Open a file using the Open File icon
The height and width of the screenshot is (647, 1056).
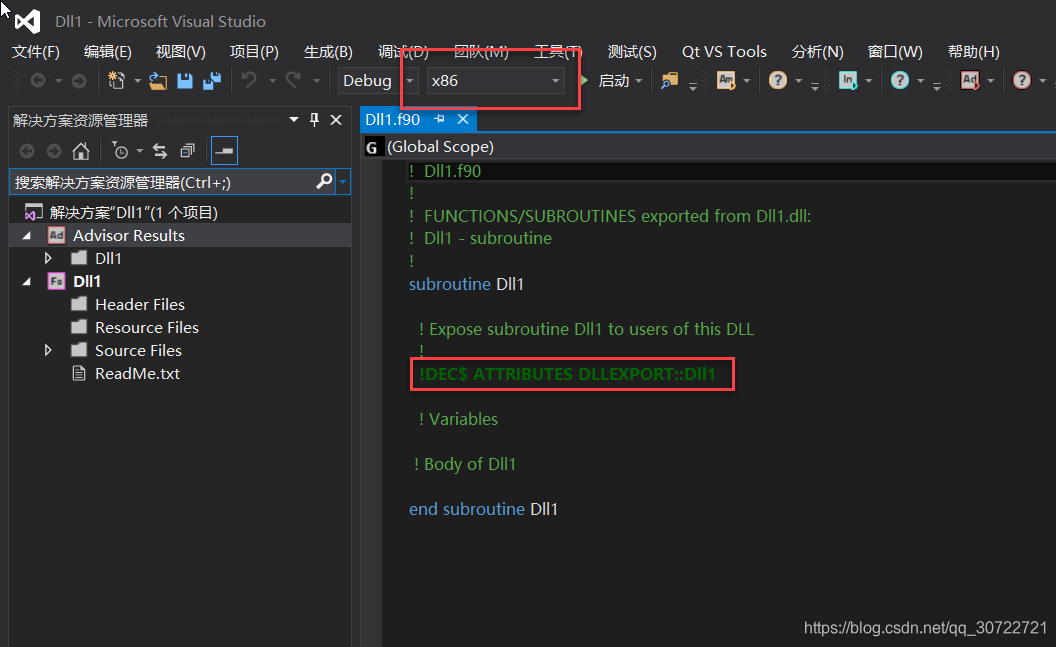tap(156, 80)
